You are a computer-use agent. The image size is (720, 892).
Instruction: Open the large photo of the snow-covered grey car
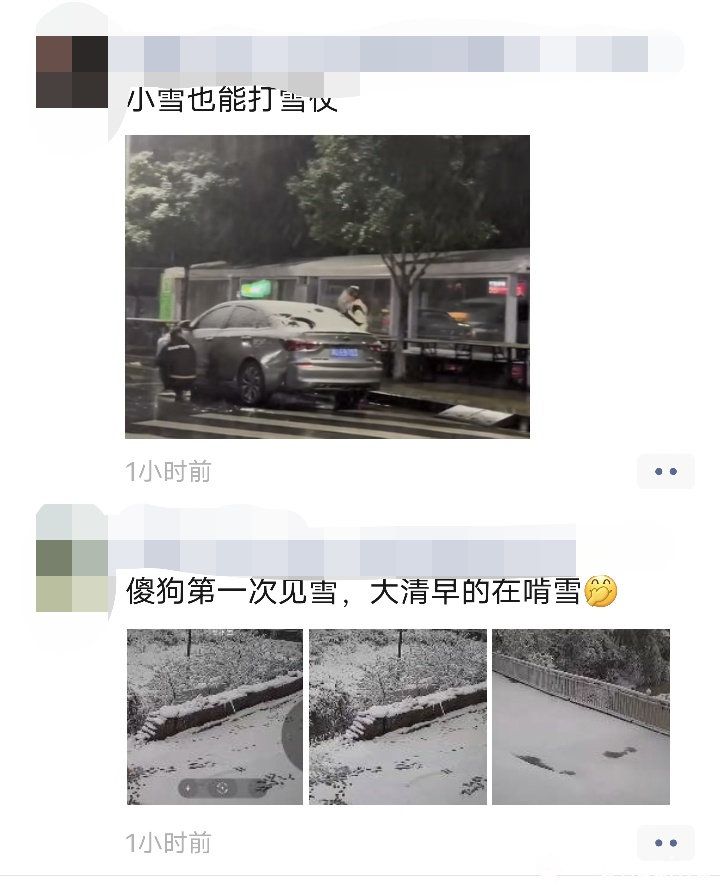(327, 287)
